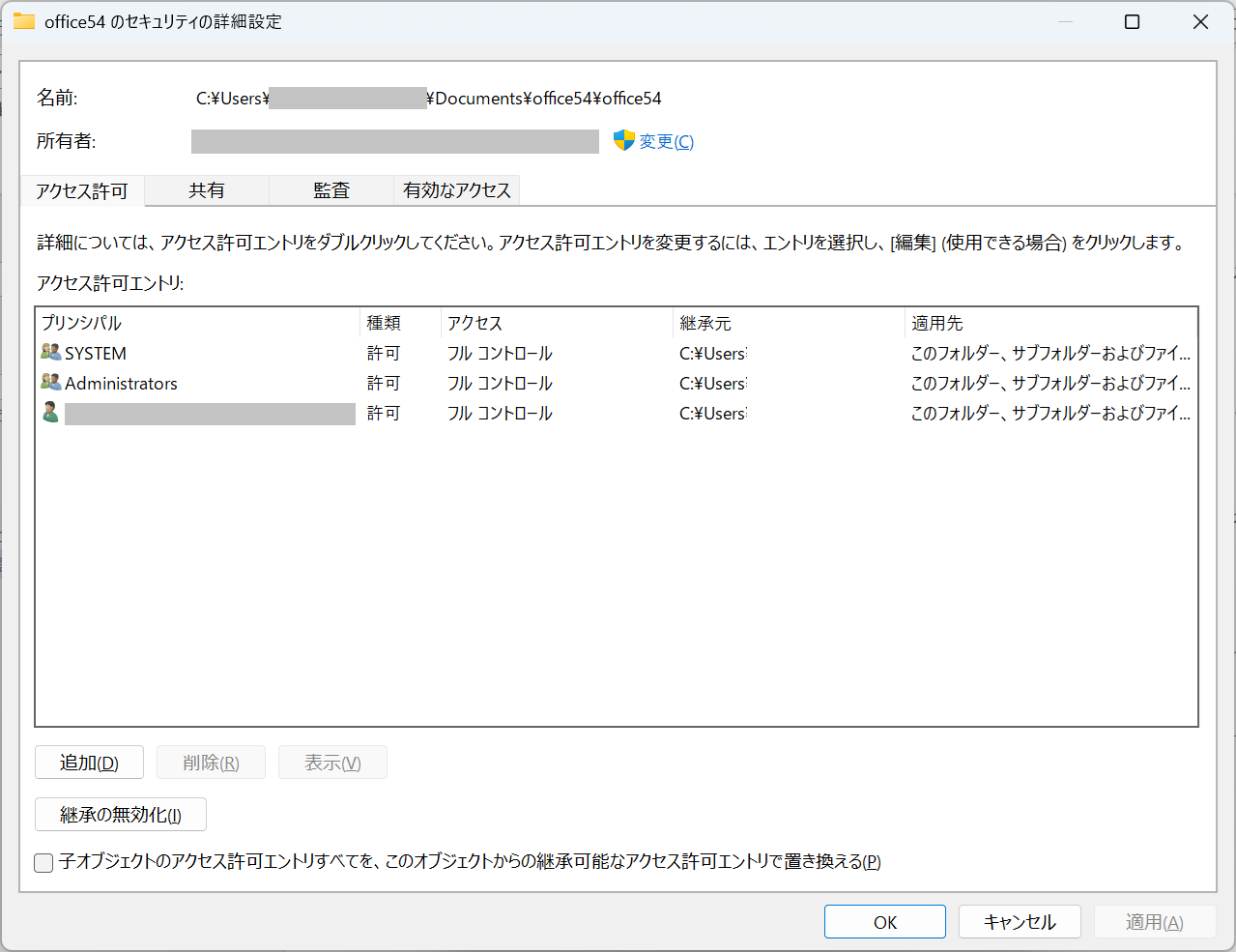Click the 継承の無効化(I) button

(x=120, y=814)
